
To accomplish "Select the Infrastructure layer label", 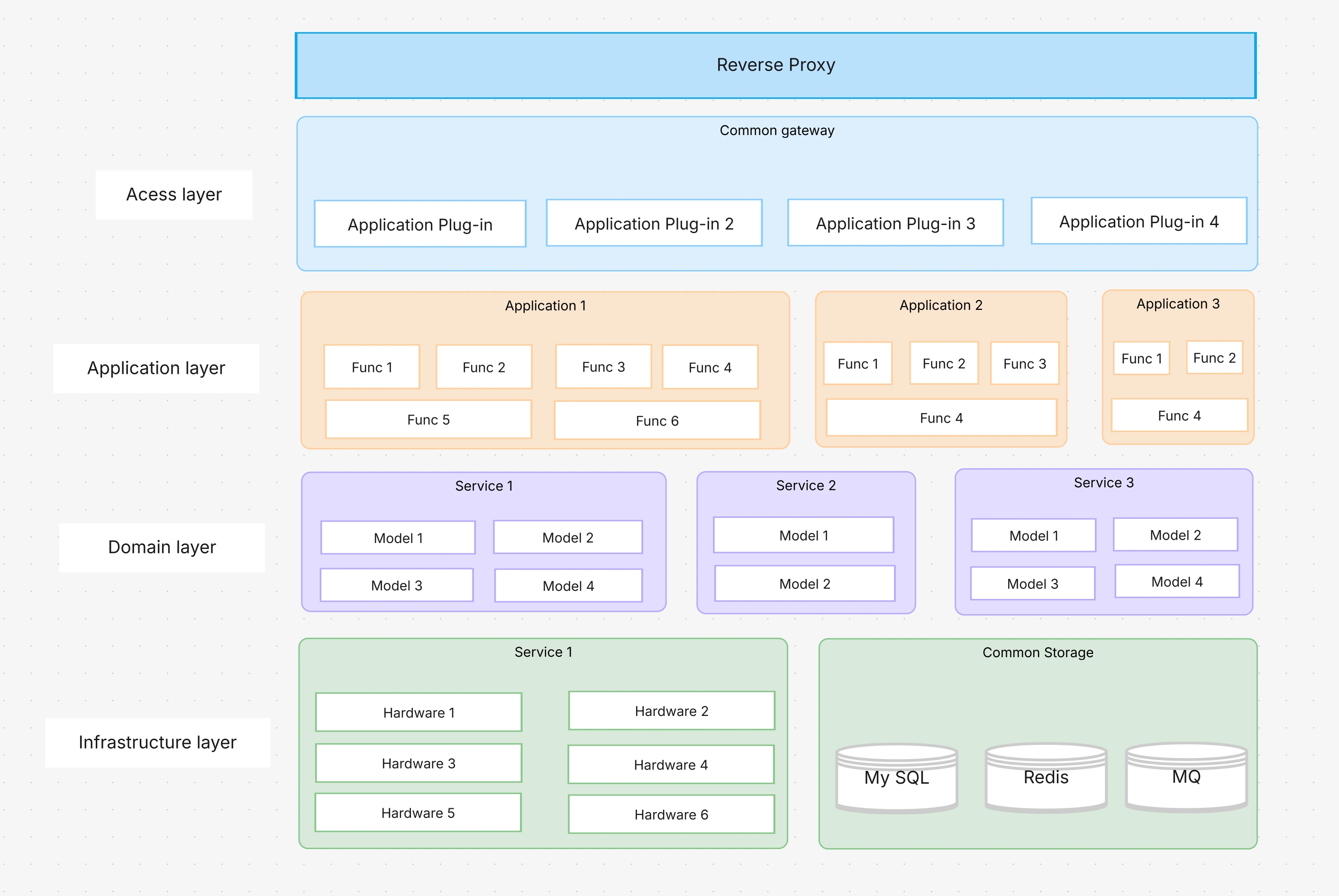I will 157,742.
